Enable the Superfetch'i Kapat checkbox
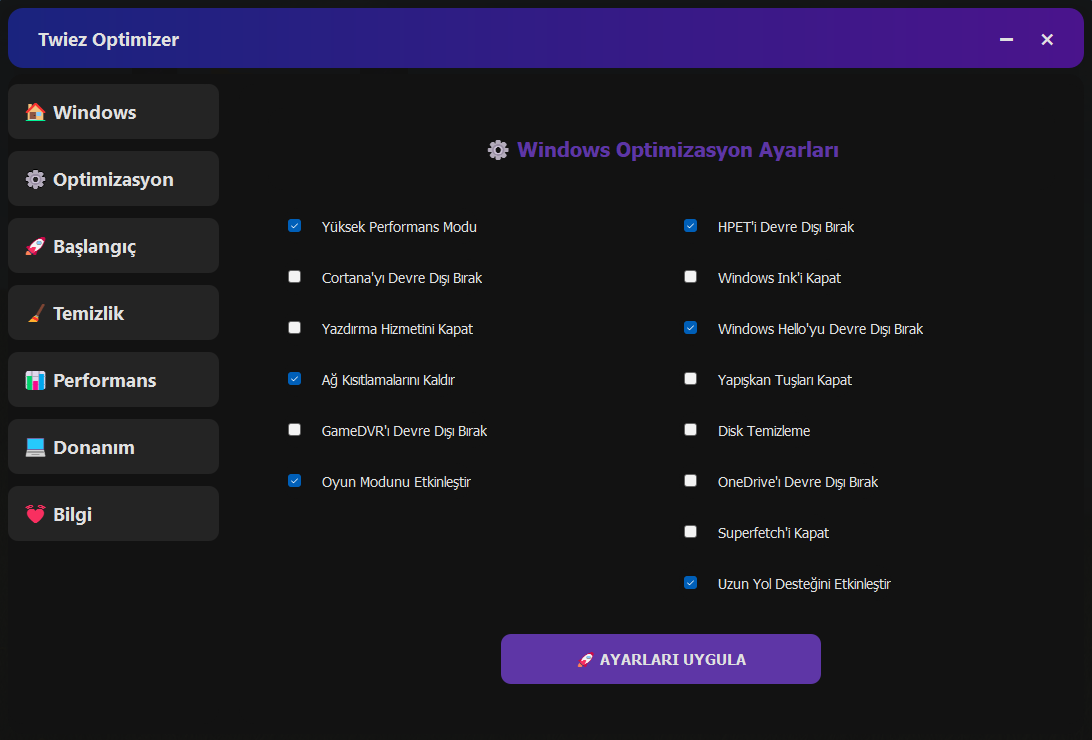 click(690, 532)
